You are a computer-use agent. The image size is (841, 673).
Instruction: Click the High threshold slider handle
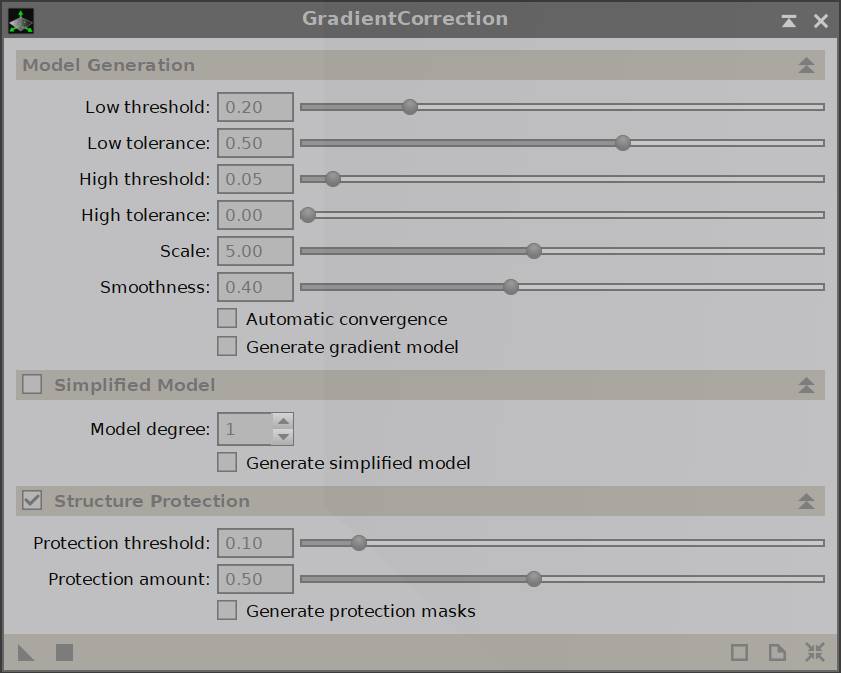click(x=333, y=179)
